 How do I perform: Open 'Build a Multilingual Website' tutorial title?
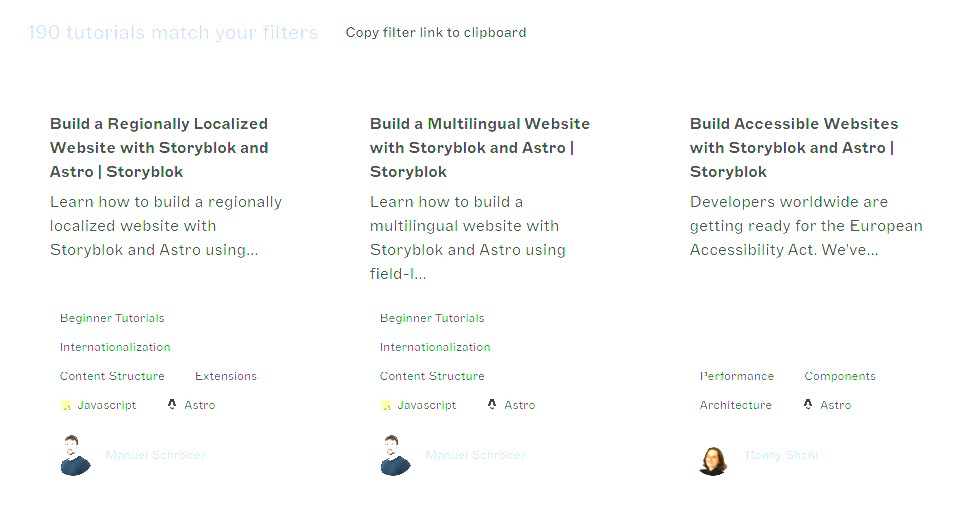[479, 148]
